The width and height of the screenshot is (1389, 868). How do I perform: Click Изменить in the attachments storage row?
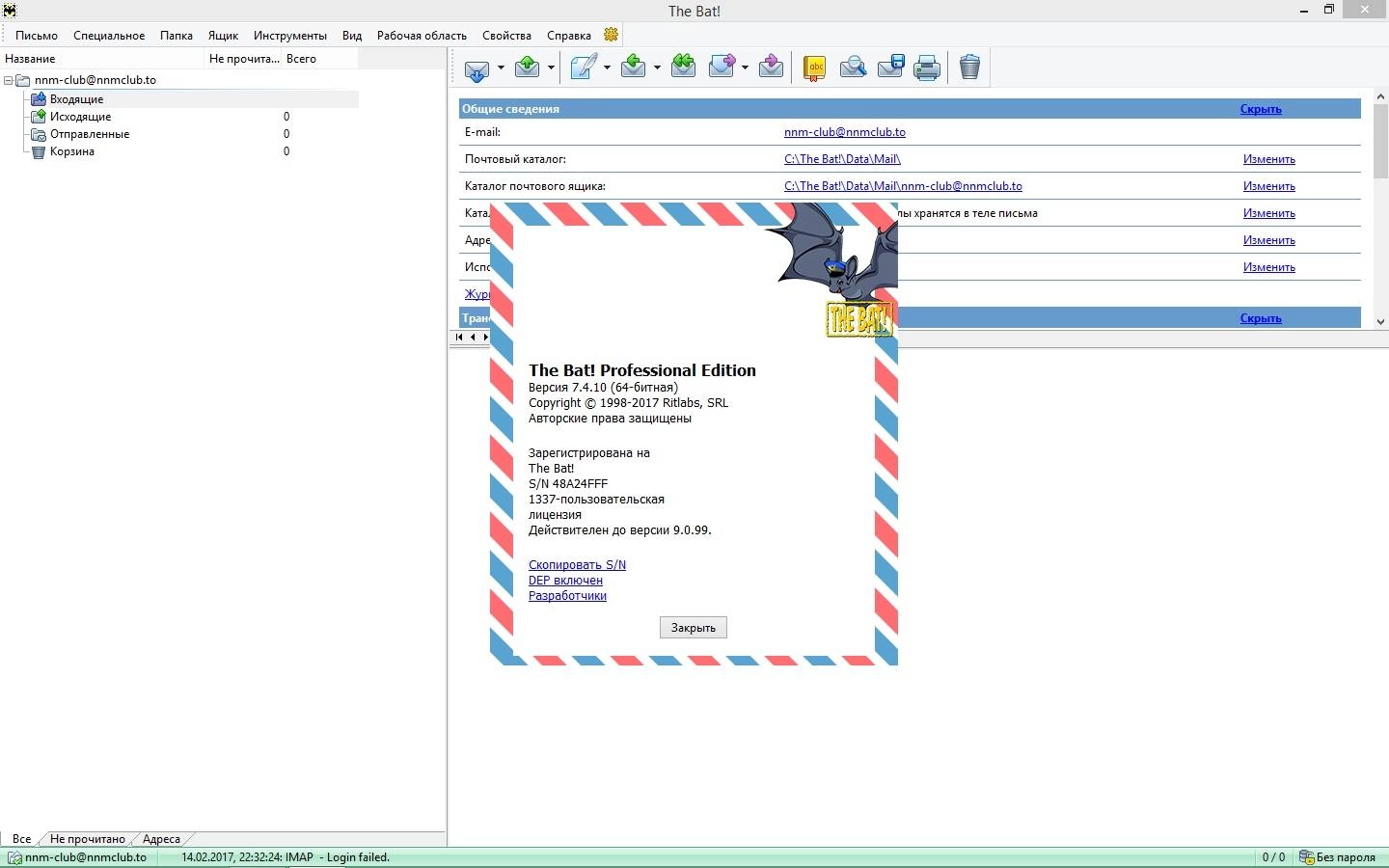coord(1269,213)
